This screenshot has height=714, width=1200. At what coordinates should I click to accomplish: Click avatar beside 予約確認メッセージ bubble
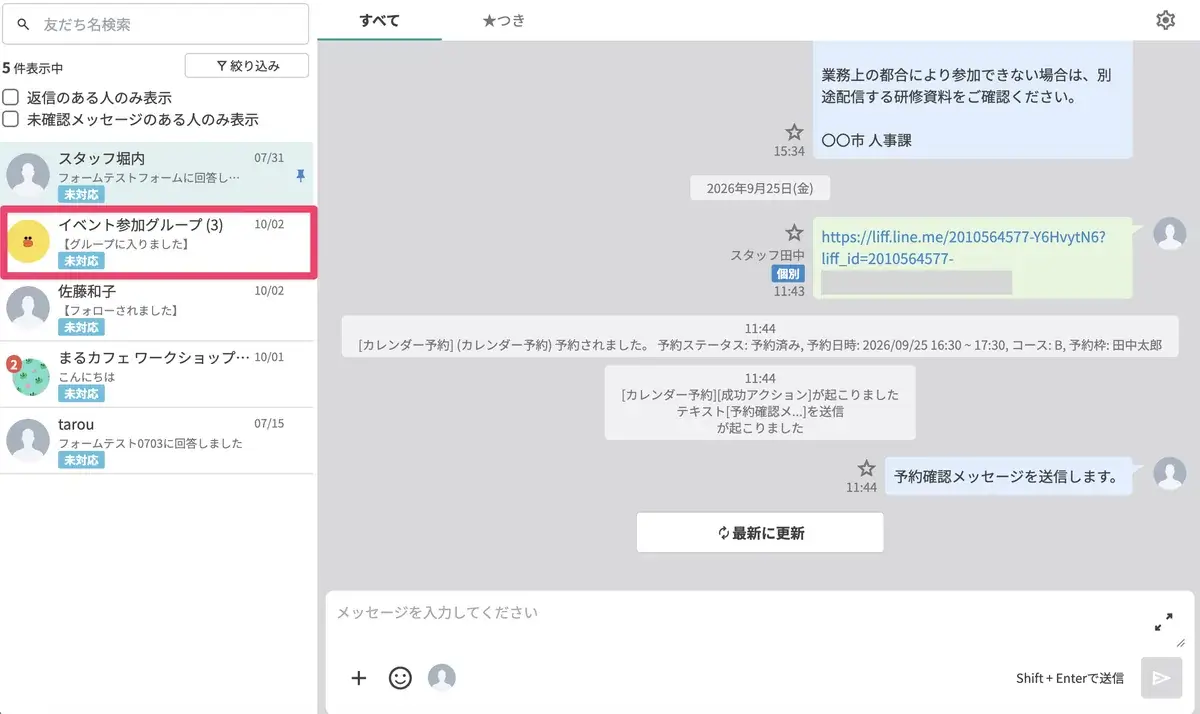(x=1170, y=473)
